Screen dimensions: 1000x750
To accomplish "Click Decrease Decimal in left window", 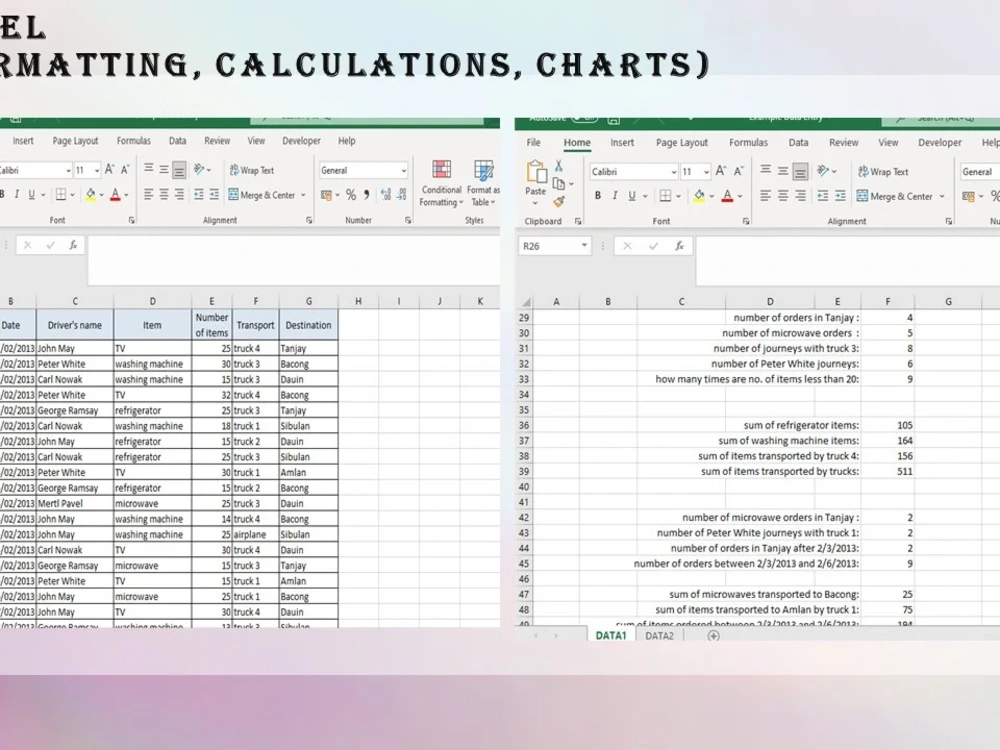I will (402, 195).
